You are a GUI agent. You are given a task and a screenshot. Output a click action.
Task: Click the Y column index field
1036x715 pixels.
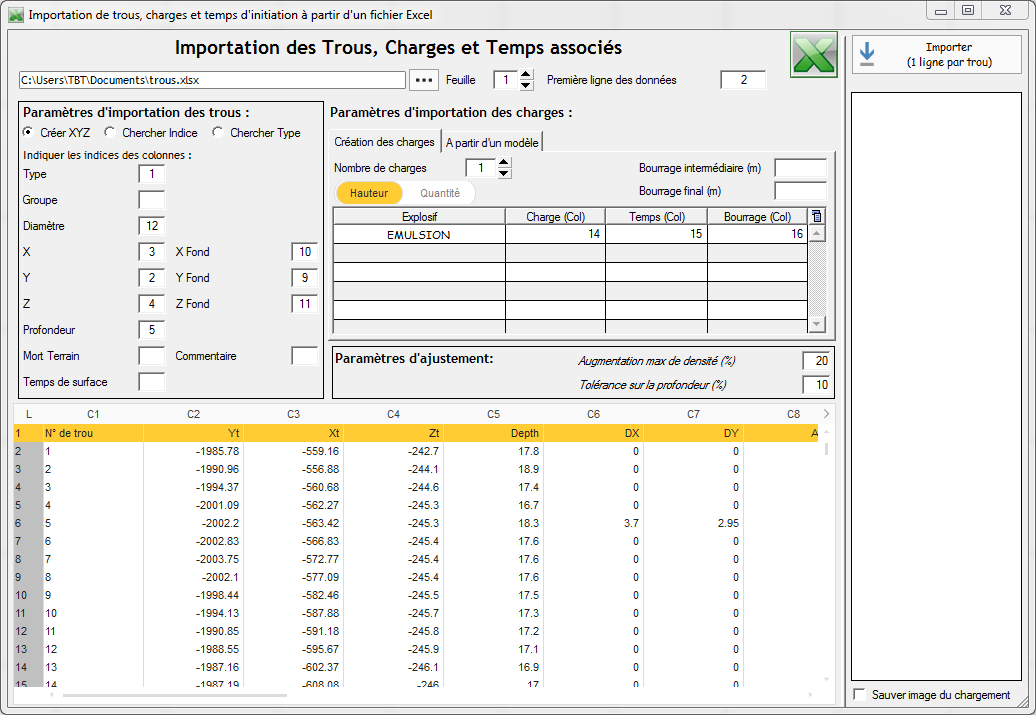pos(152,278)
